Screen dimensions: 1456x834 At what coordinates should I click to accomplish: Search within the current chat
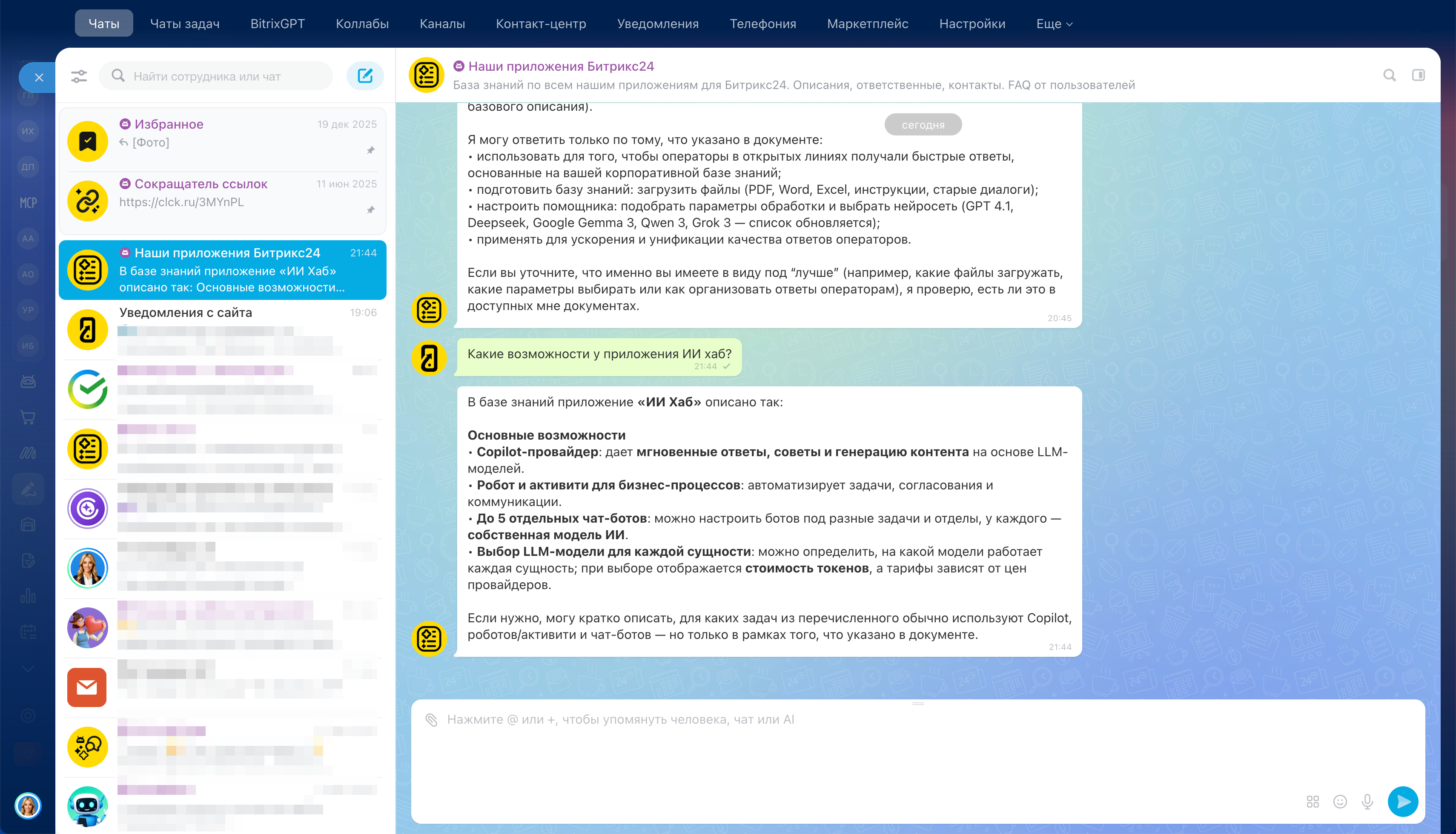coord(1390,75)
